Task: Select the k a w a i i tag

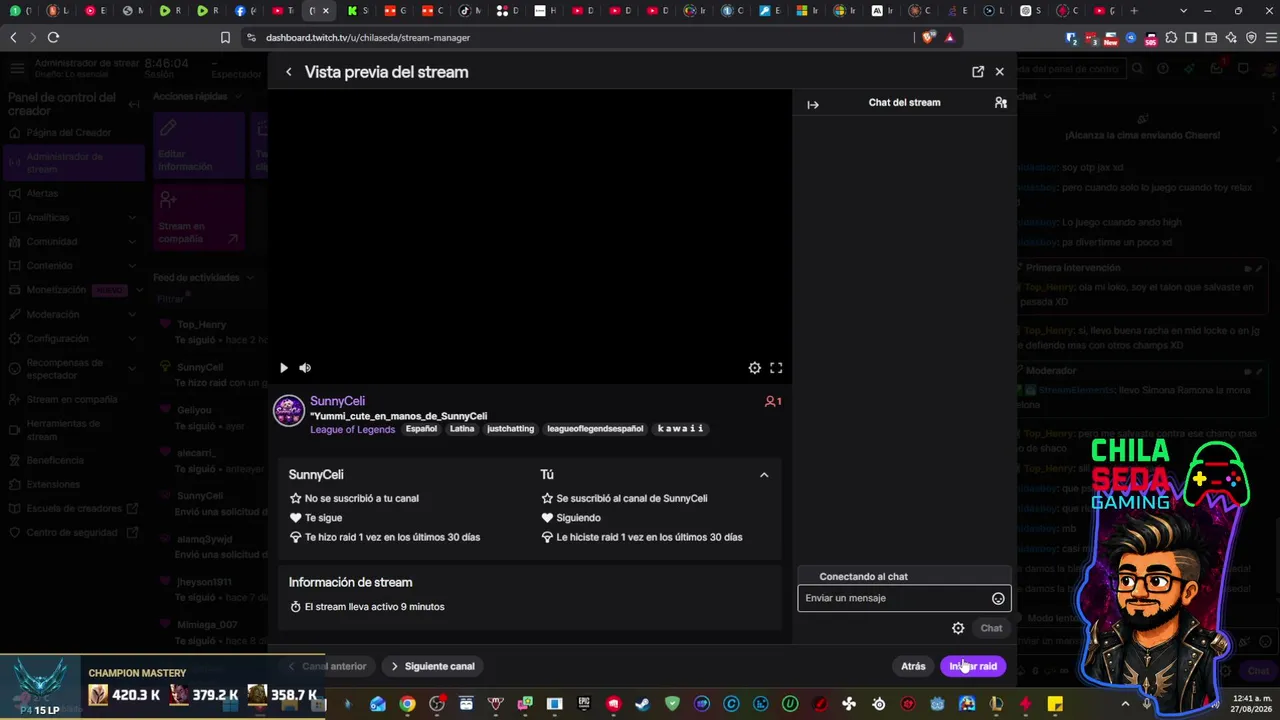Action: 680,429
